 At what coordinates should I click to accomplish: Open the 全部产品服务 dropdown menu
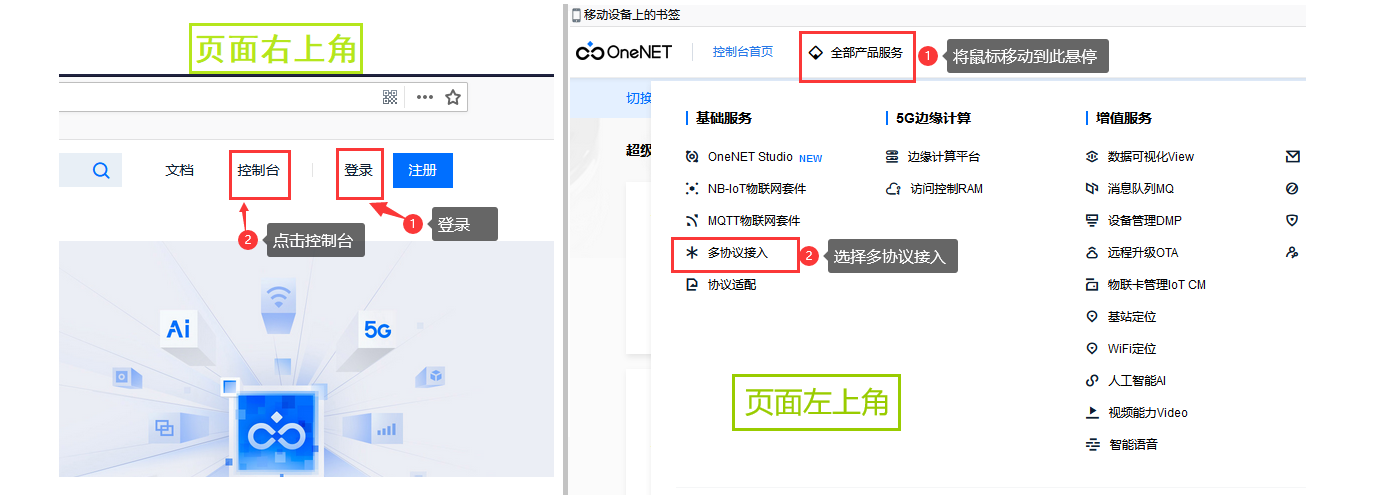[x=857, y=52]
